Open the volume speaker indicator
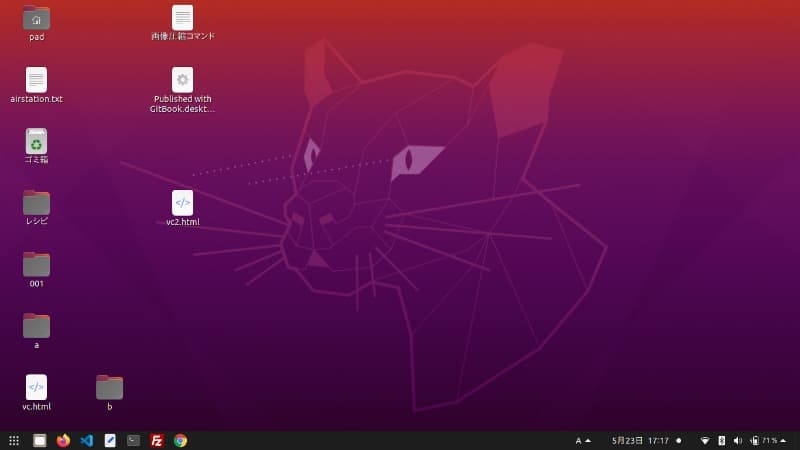800x450 pixels. coord(738,440)
